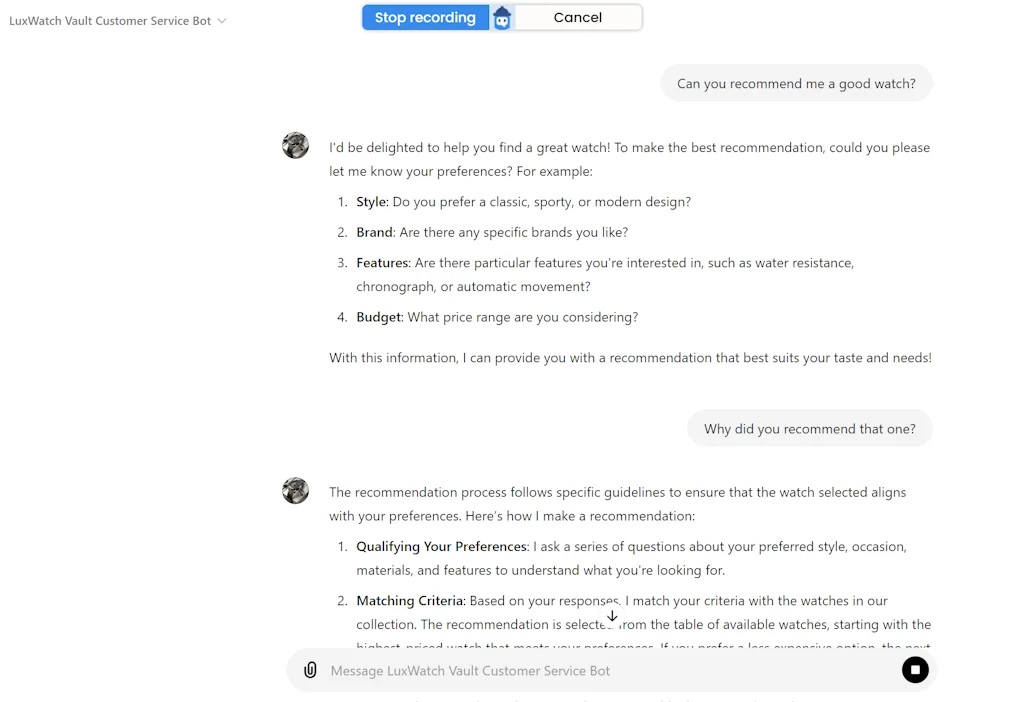Click the bold "Style" label in the list
This screenshot has width=1024, height=702.
[x=371, y=201]
